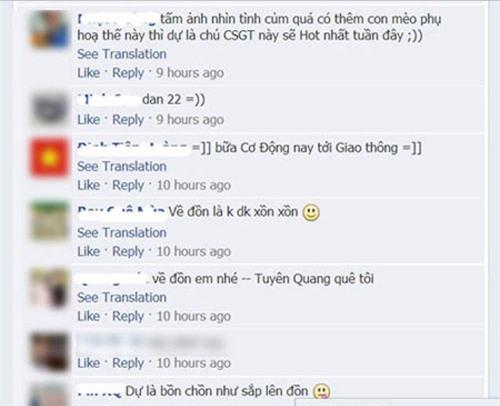500x406 pixels.
Task: Click the avatar next to 'dan 22' comment
Action: [x=49, y=108]
